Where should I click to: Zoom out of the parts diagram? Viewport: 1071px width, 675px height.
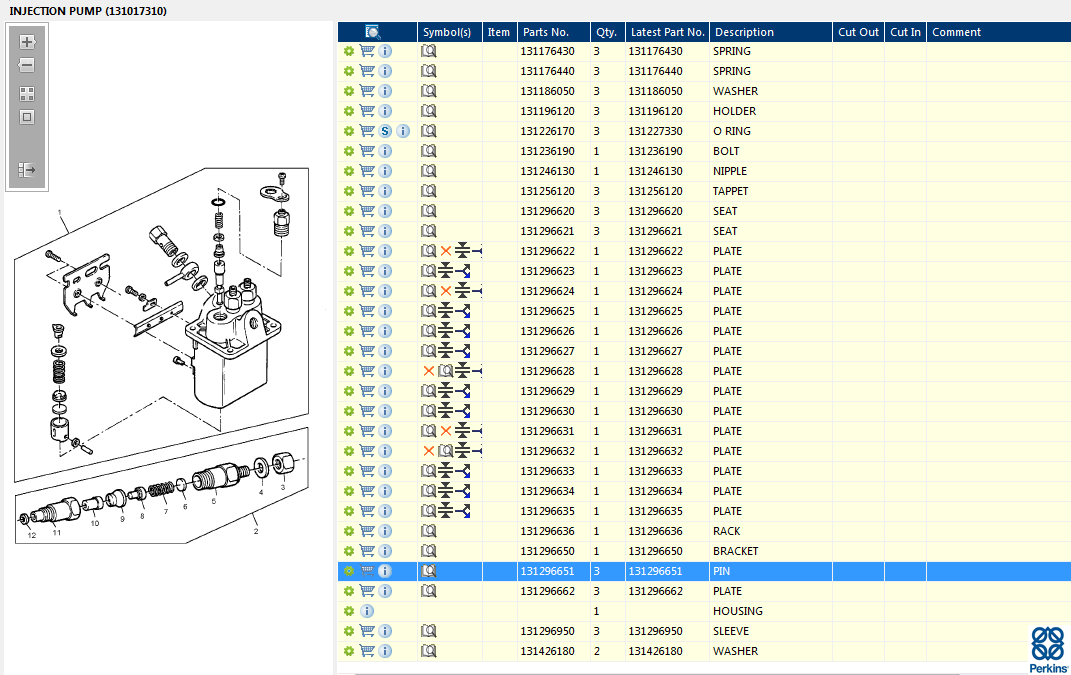click(x=27, y=66)
